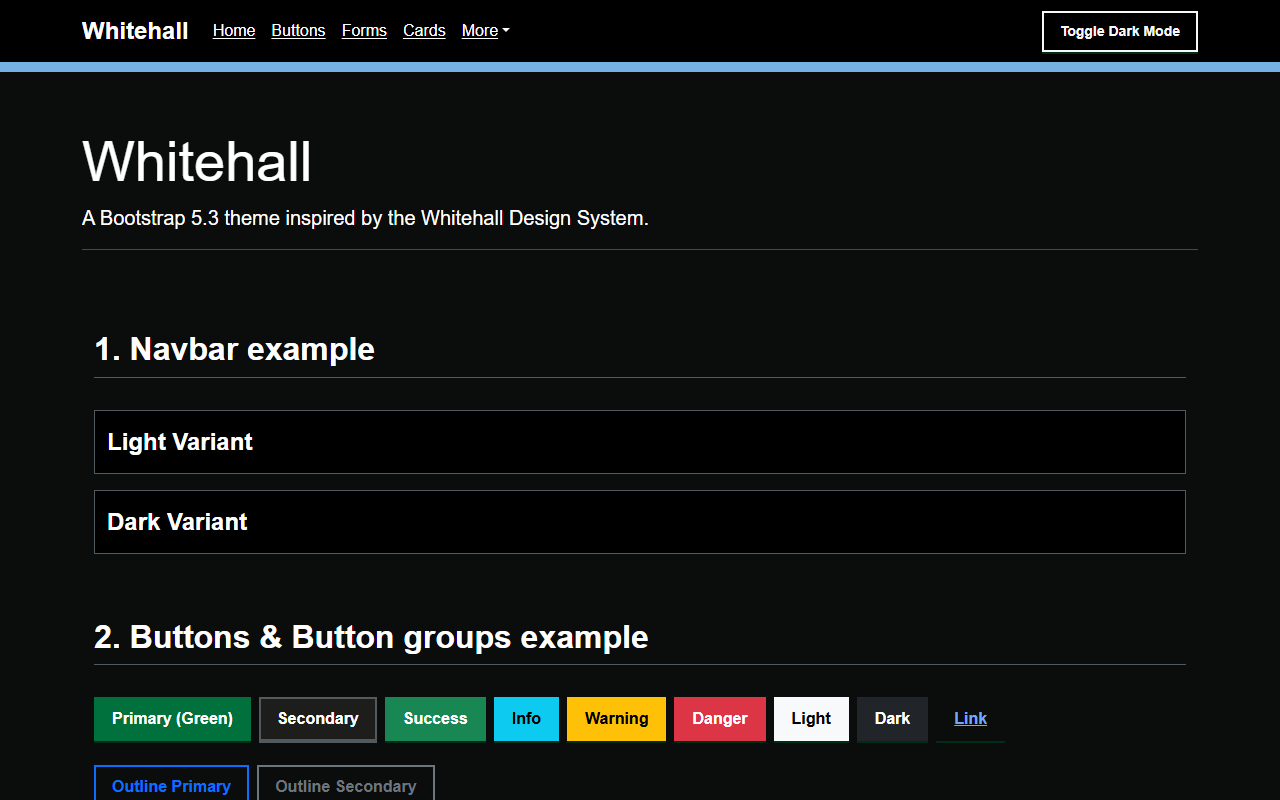Click the Dark Variant navbar title
The image size is (1280, 800).
tap(177, 522)
